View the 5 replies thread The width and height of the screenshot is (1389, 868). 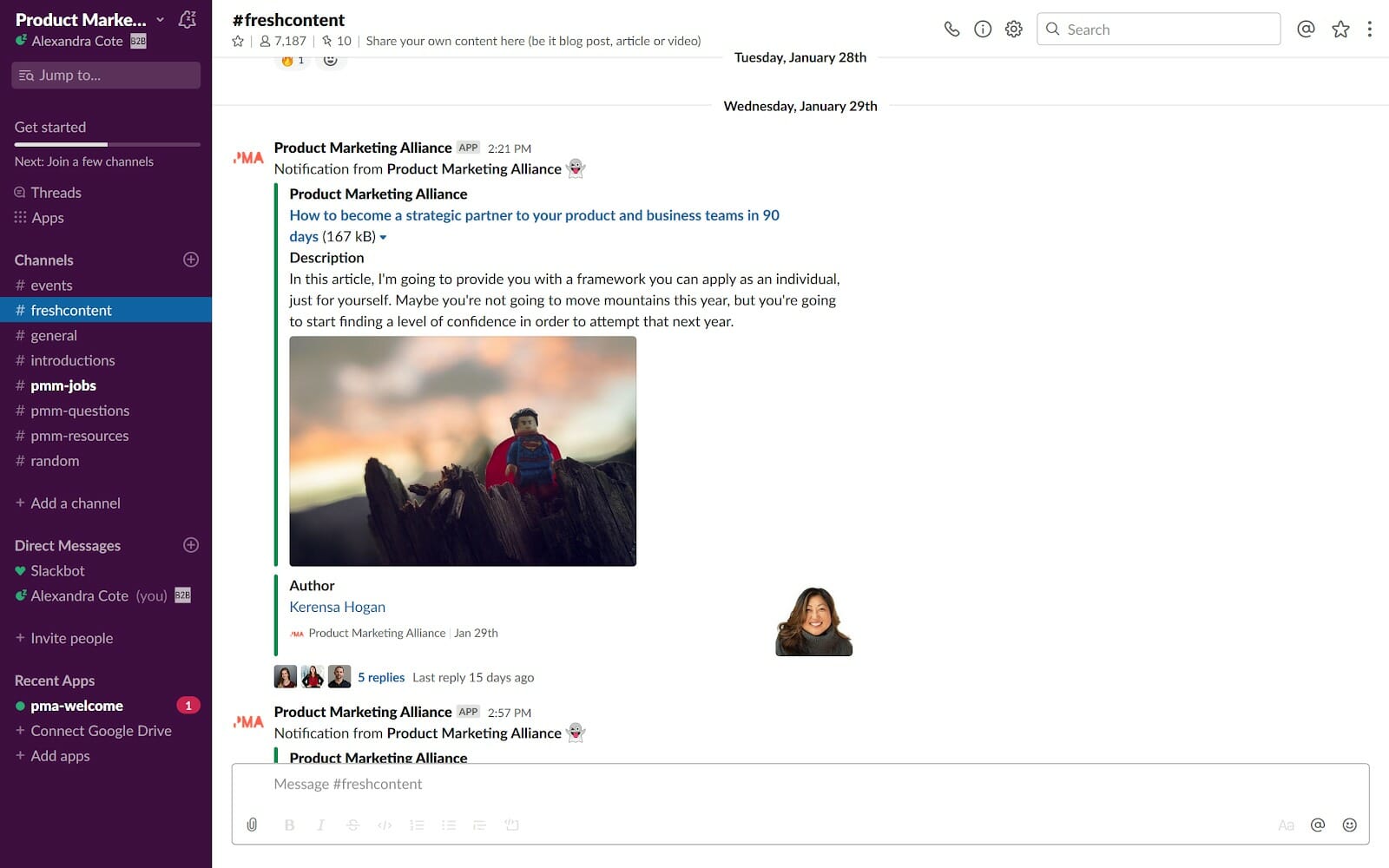[380, 677]
